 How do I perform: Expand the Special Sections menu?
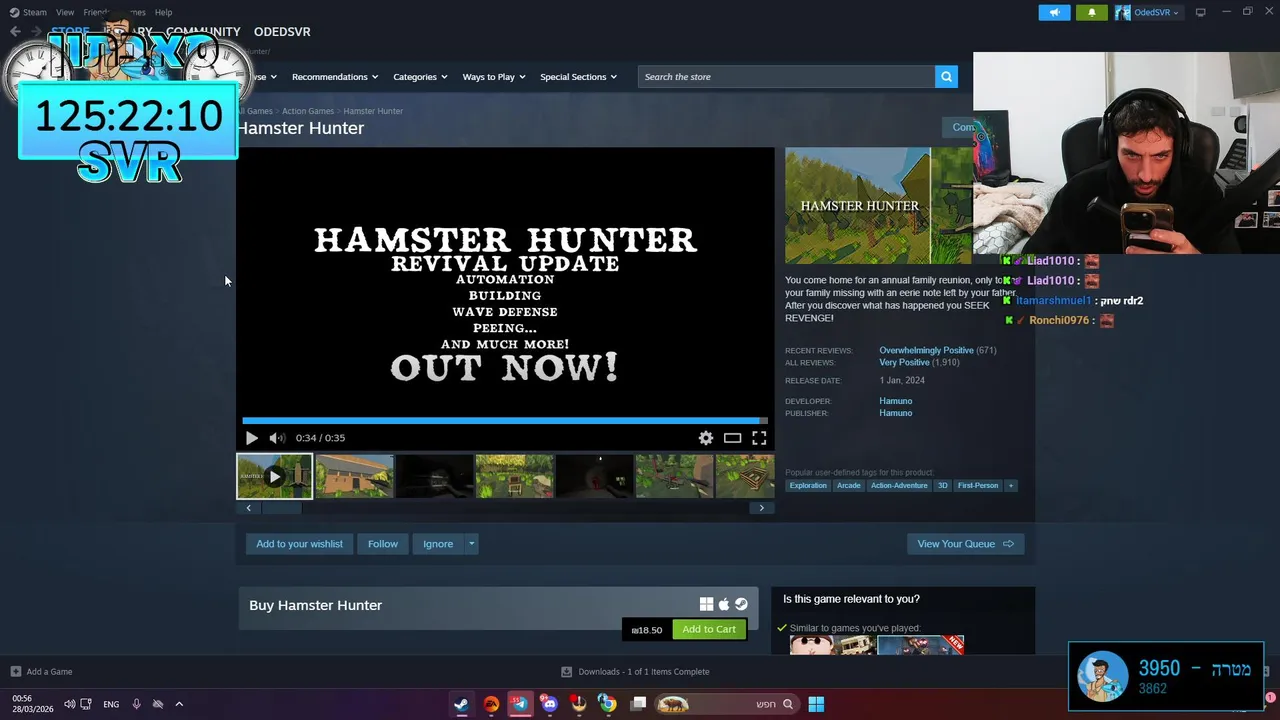[578, 77]
